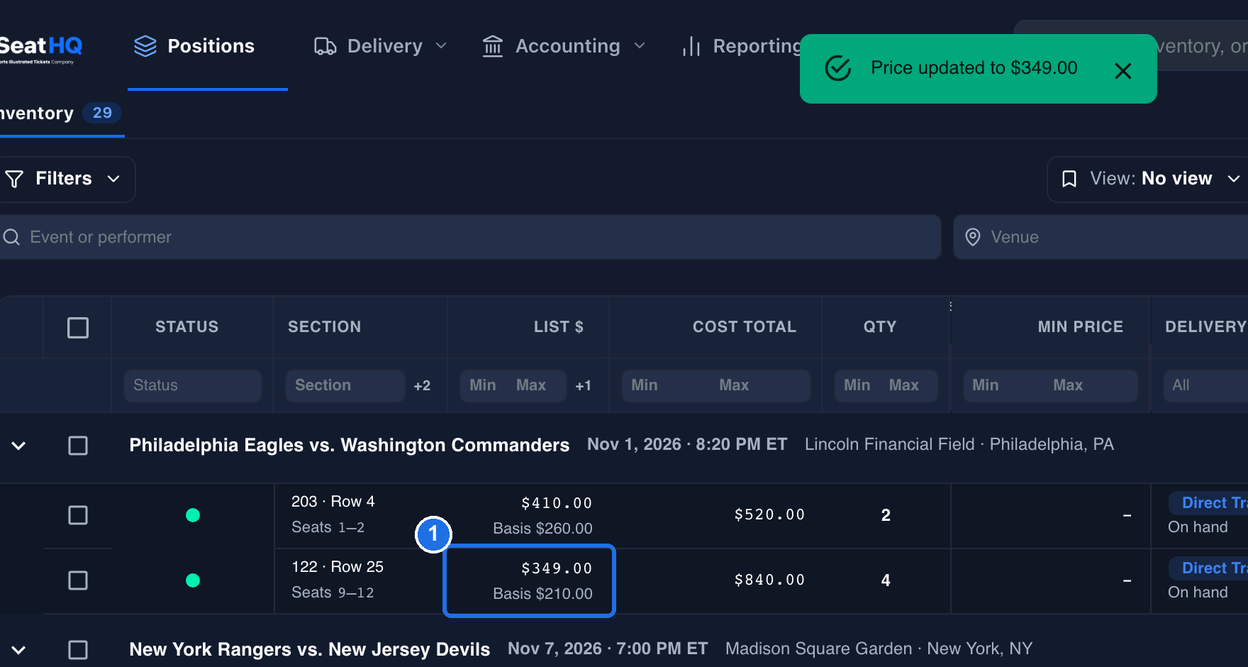Image resolution: width=1248 pixels, height=667 pixels.
Task: Toggle the select-all header checkbox
Action: pos(78,327)
